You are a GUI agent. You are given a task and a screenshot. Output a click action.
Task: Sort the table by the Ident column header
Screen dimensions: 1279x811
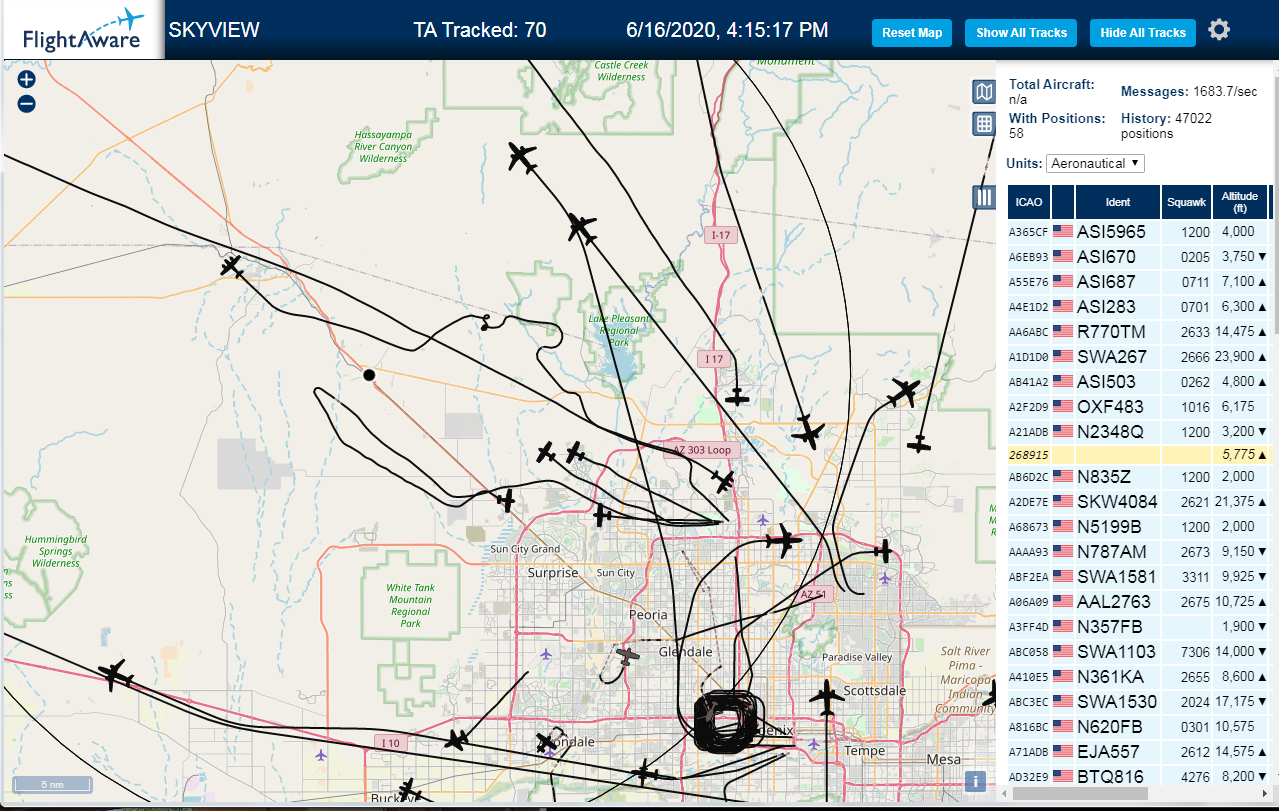click(x=1118, y=202)
